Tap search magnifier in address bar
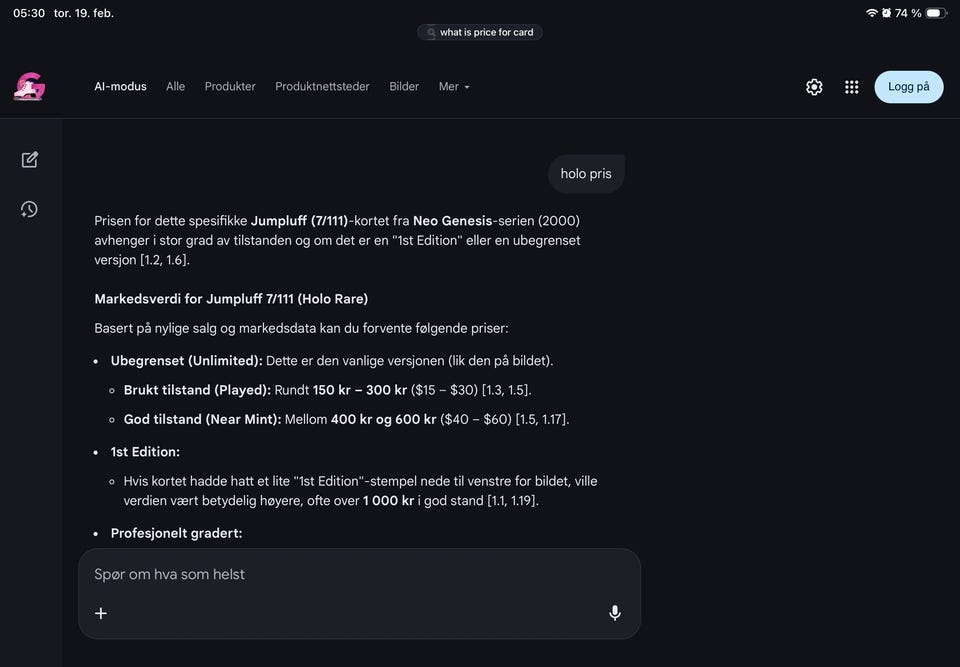This screenshot has width=960, height=667. pyautogui.click(x=431, y=33)
